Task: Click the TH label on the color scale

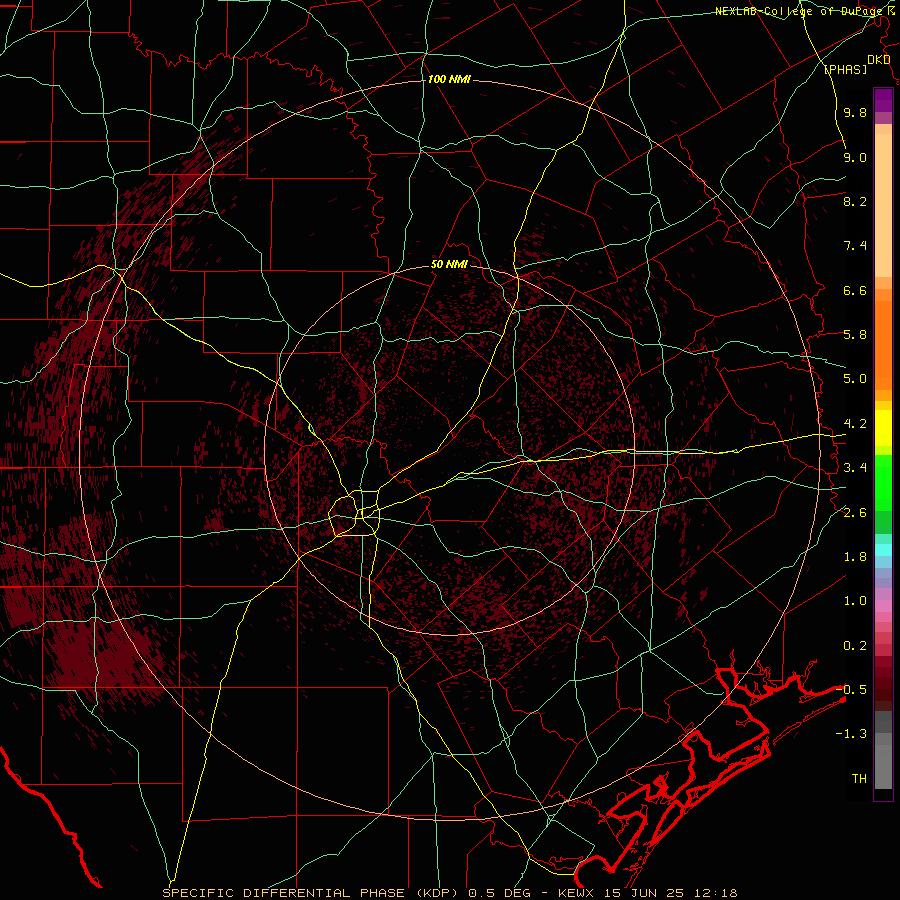Action: tap(859, 779)
